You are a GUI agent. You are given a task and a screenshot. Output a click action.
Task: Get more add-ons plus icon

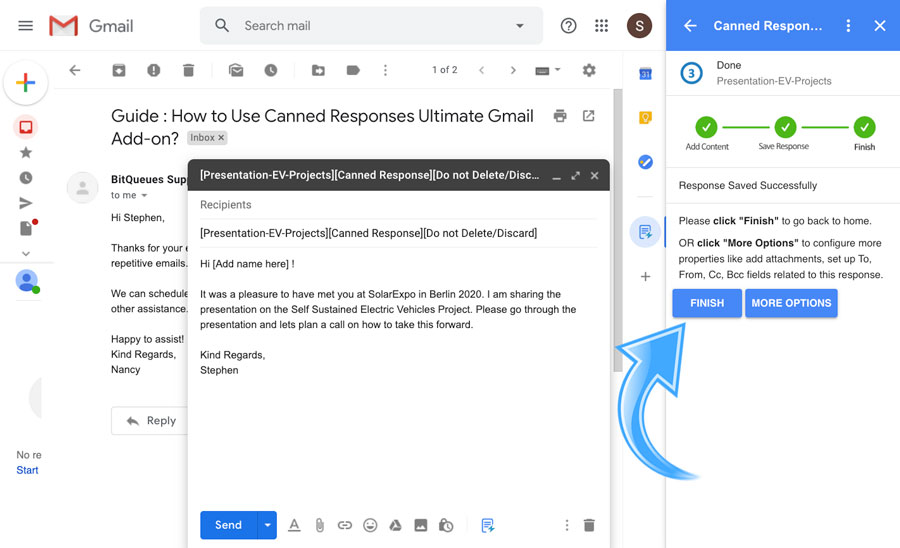pos(645,277)
